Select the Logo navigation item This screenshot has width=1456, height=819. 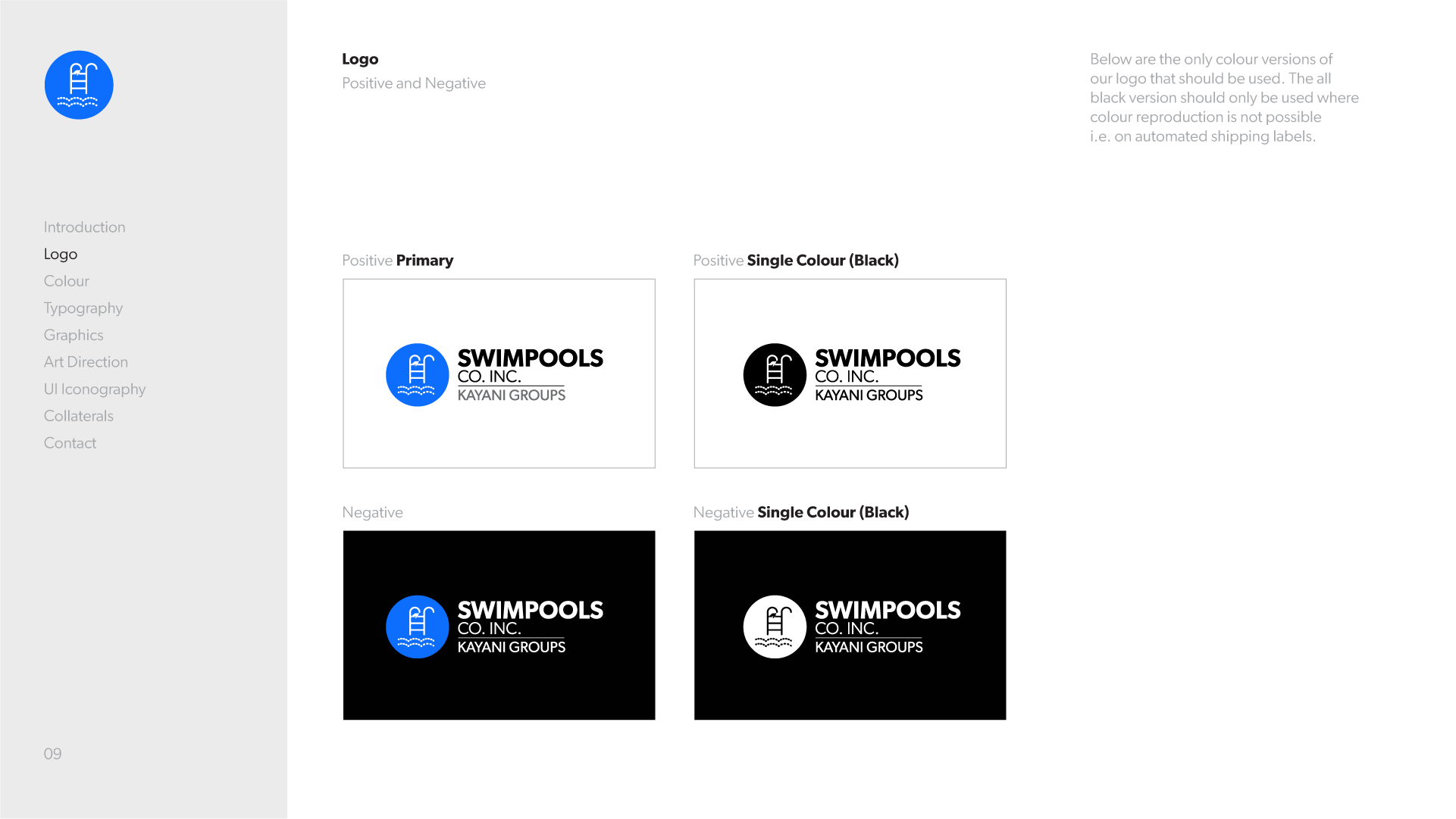pyautogui.click(x=61, y=255)
